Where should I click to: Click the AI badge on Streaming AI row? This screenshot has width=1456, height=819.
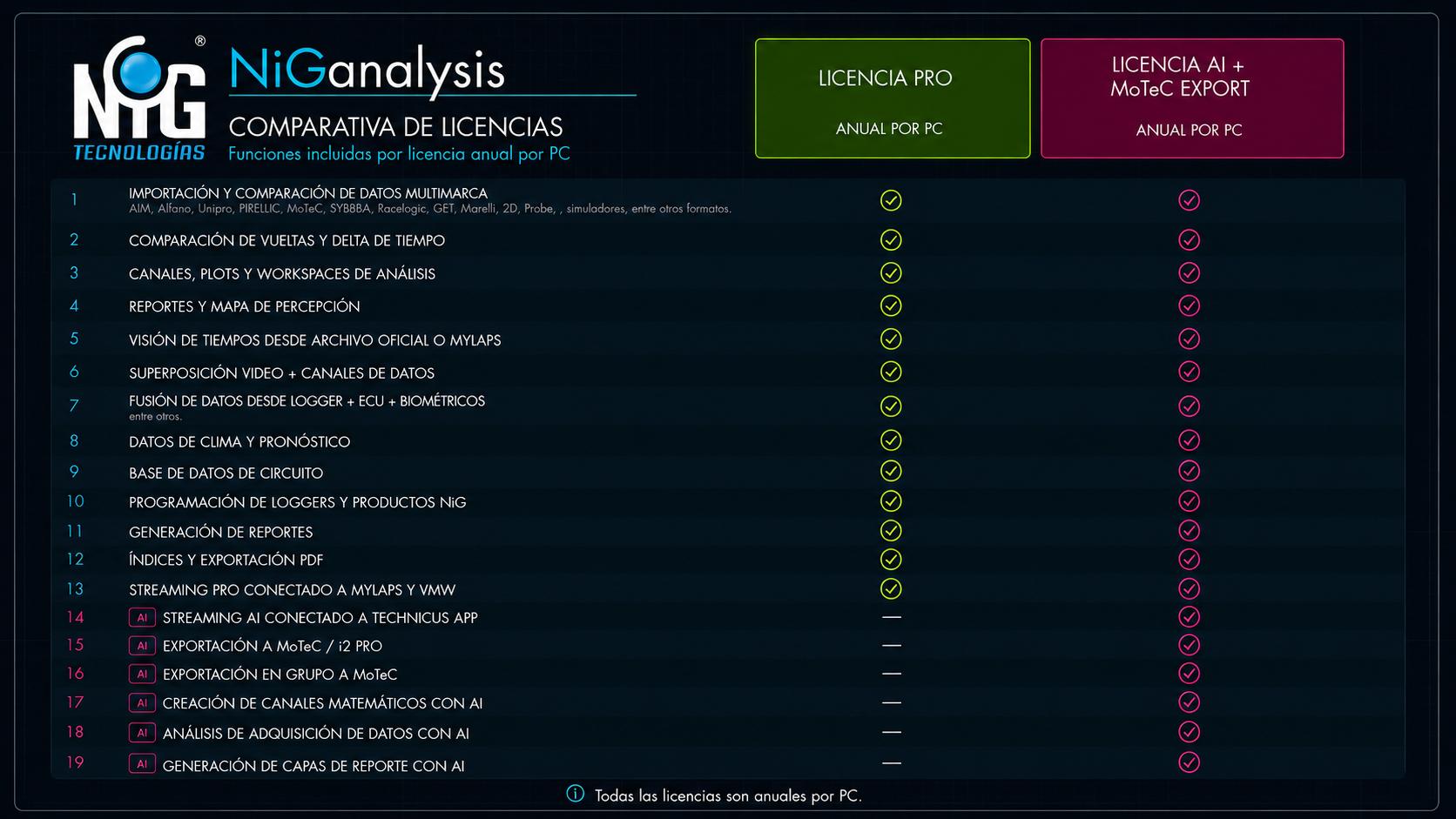coord(142,618)
